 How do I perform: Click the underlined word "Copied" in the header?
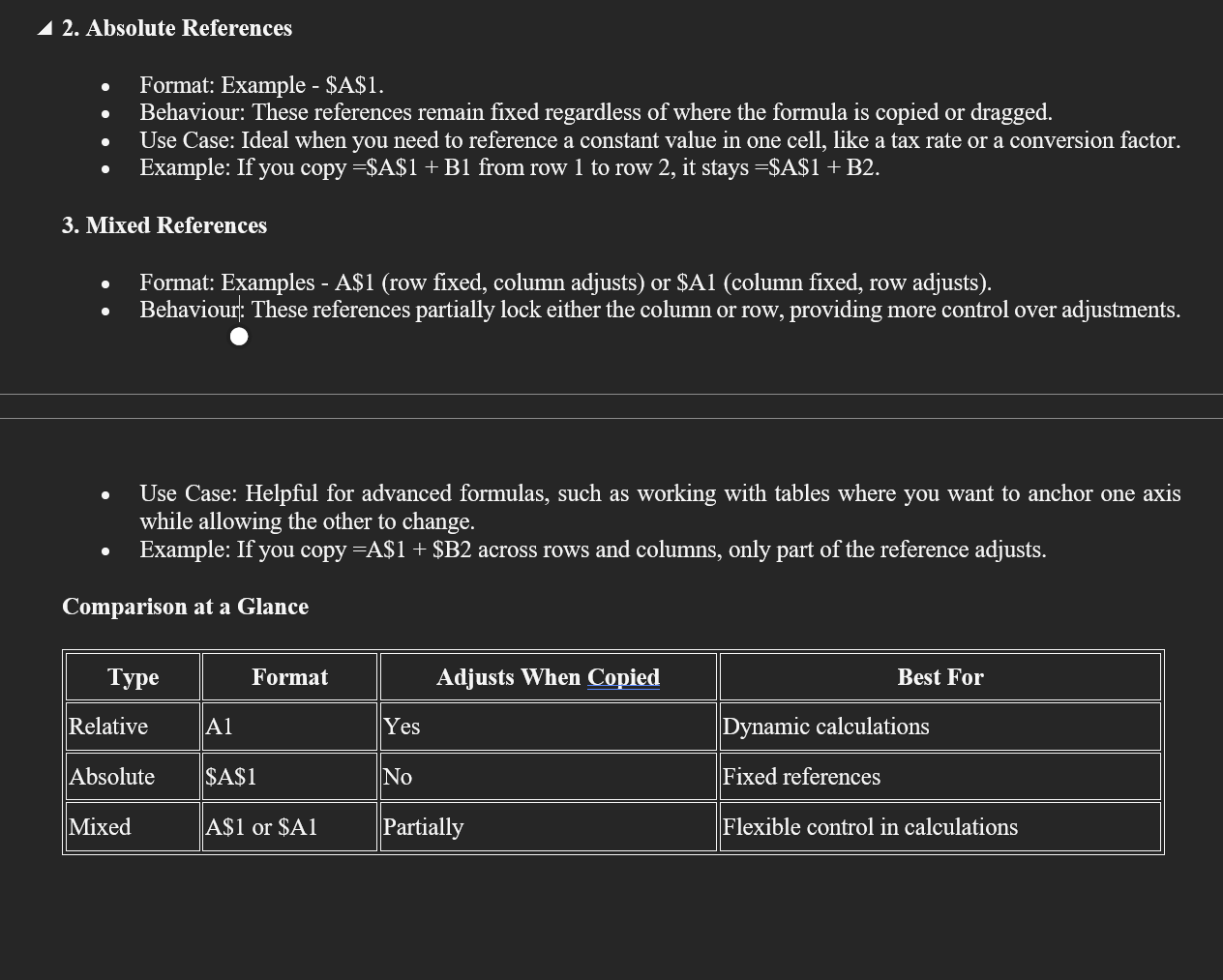click(x=623, y=677)
